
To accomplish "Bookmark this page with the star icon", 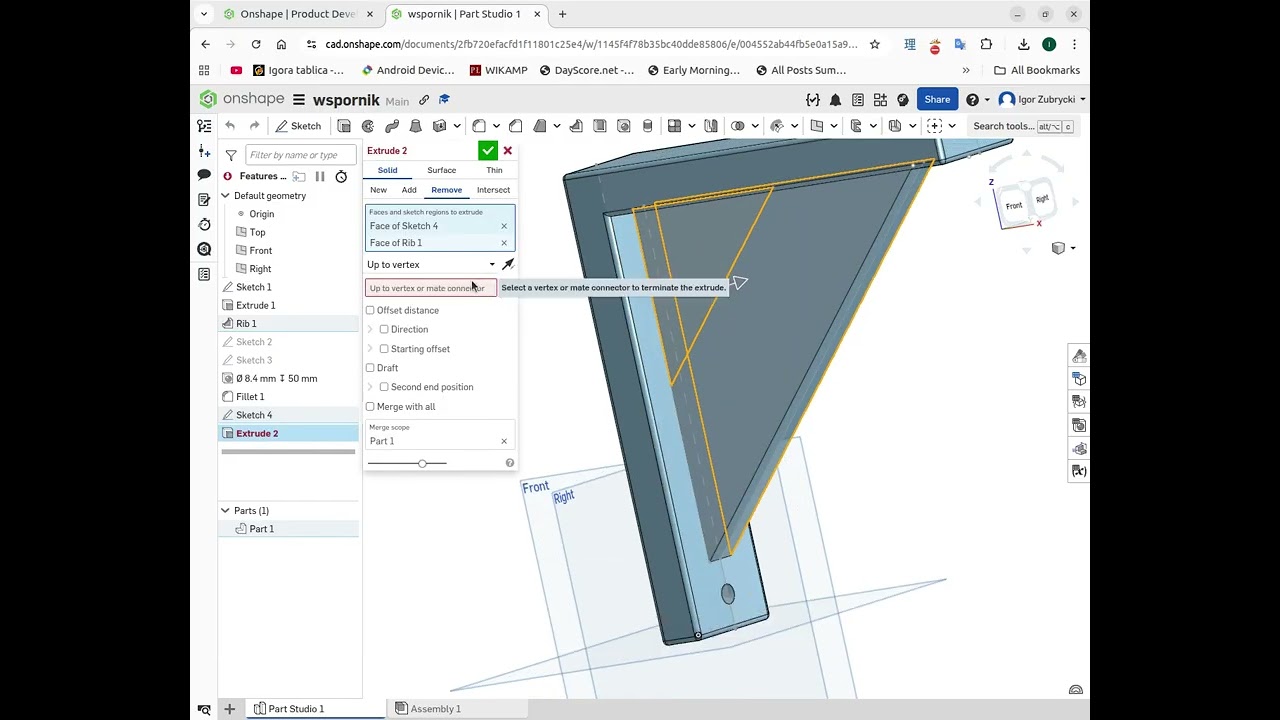I will coord(875,44).
